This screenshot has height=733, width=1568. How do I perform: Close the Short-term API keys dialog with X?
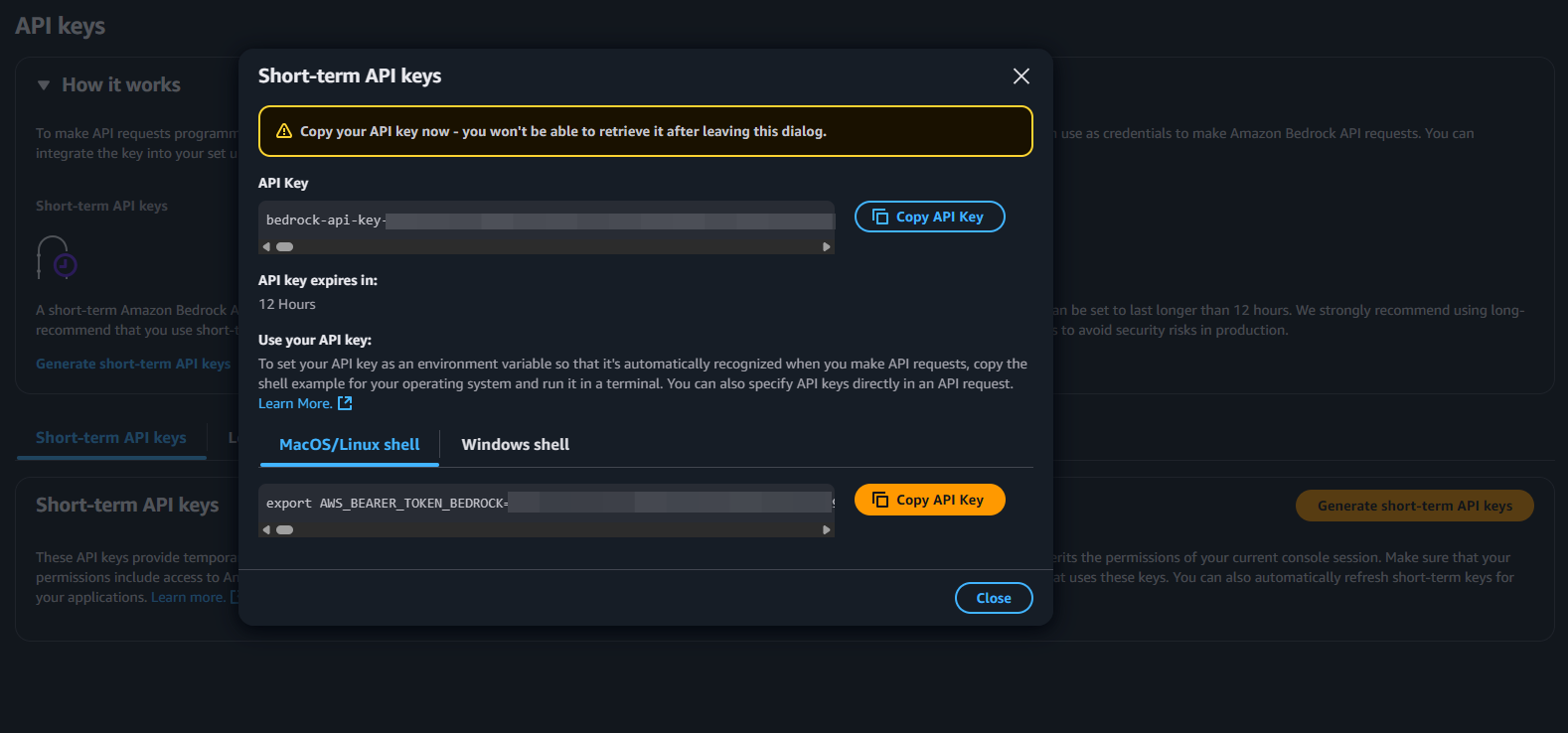(1020, 76)
